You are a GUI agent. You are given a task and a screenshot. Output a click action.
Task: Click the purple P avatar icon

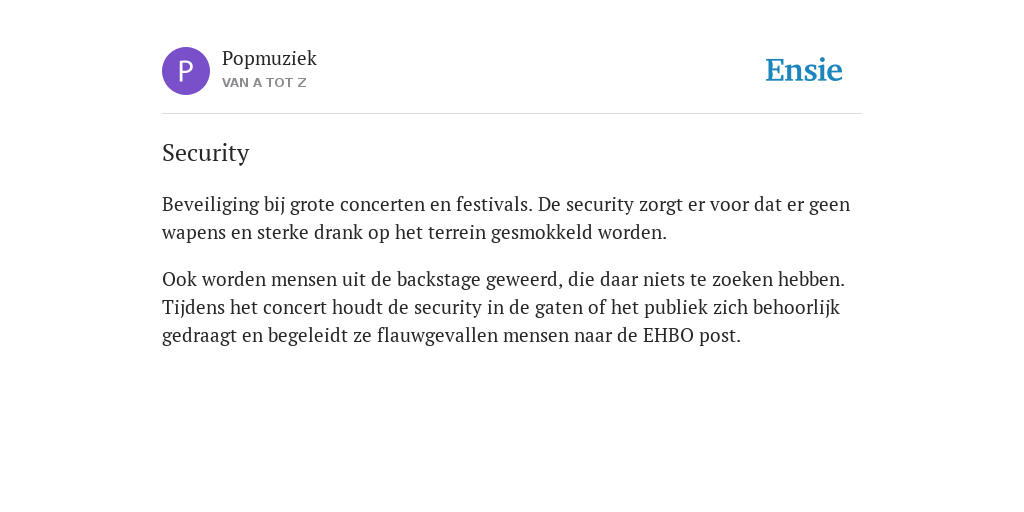point(186,71)
